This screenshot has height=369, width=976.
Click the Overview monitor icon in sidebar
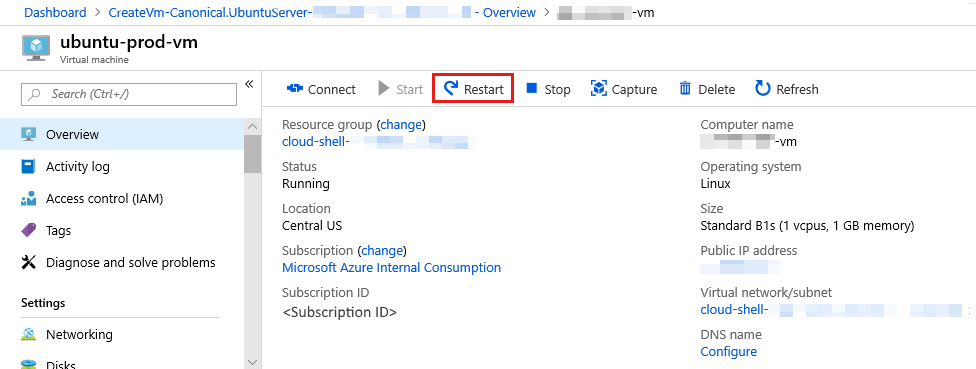coord(29,134)
